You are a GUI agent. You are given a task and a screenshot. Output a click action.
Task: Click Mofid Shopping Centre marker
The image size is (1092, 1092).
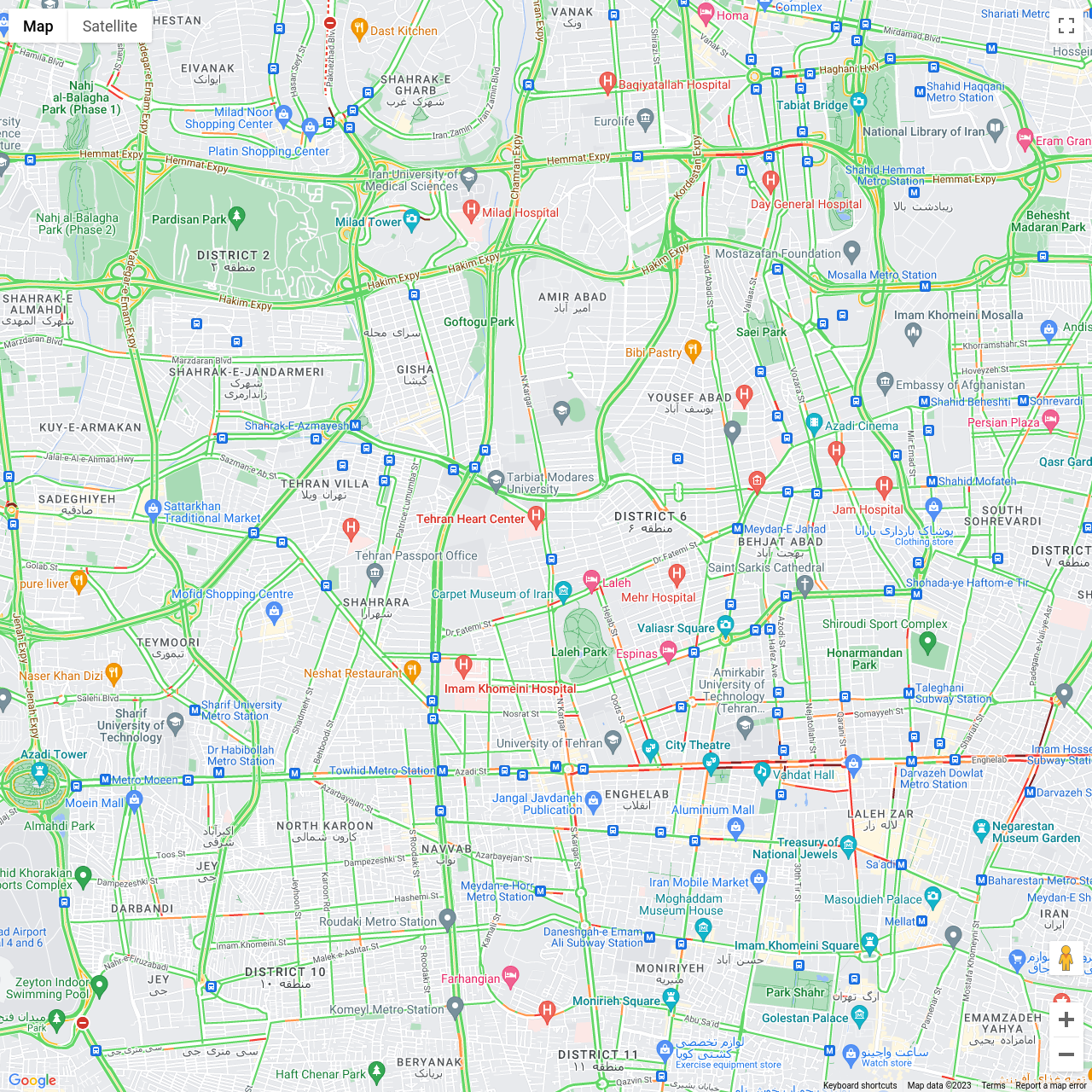[274, 611]
